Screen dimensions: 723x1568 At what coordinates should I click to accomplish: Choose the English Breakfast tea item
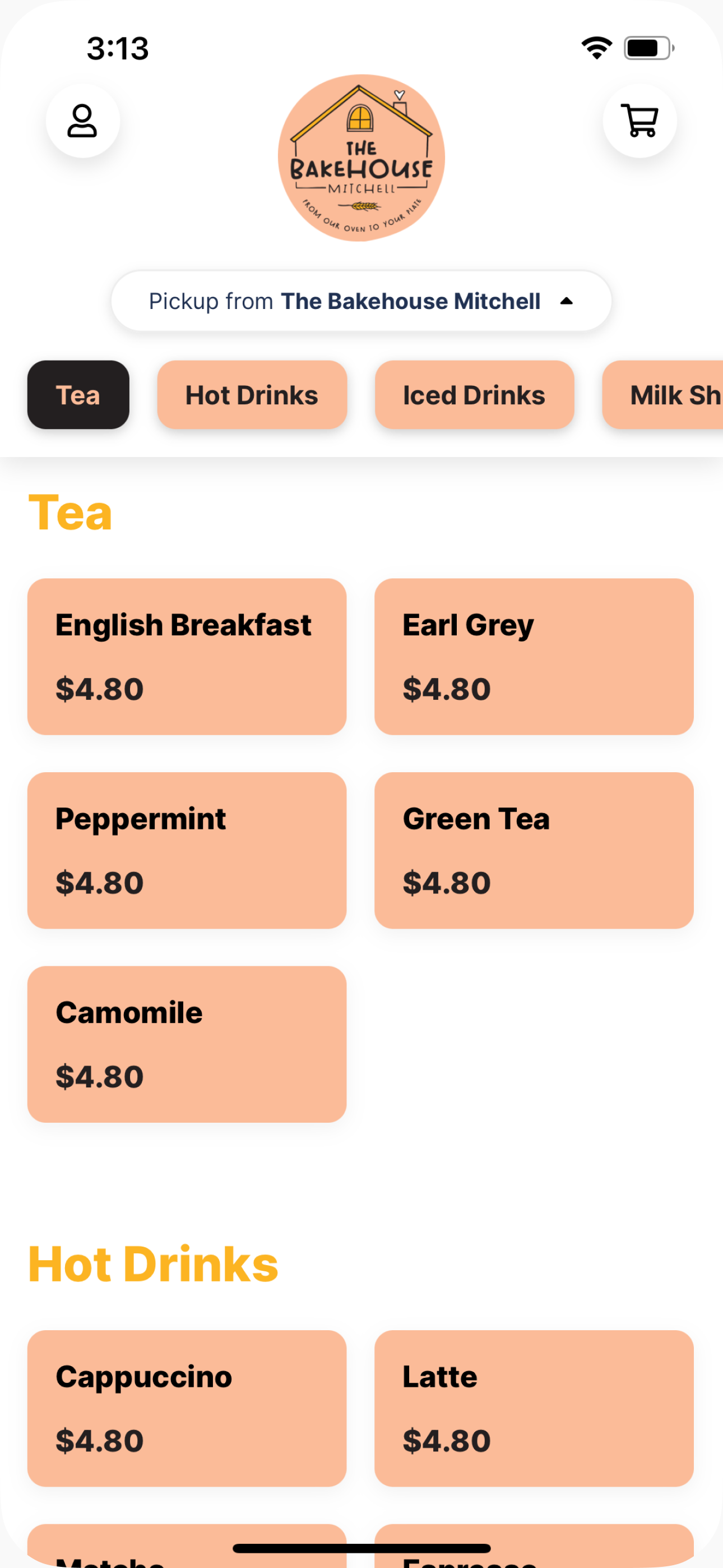[x=187, y=657]
